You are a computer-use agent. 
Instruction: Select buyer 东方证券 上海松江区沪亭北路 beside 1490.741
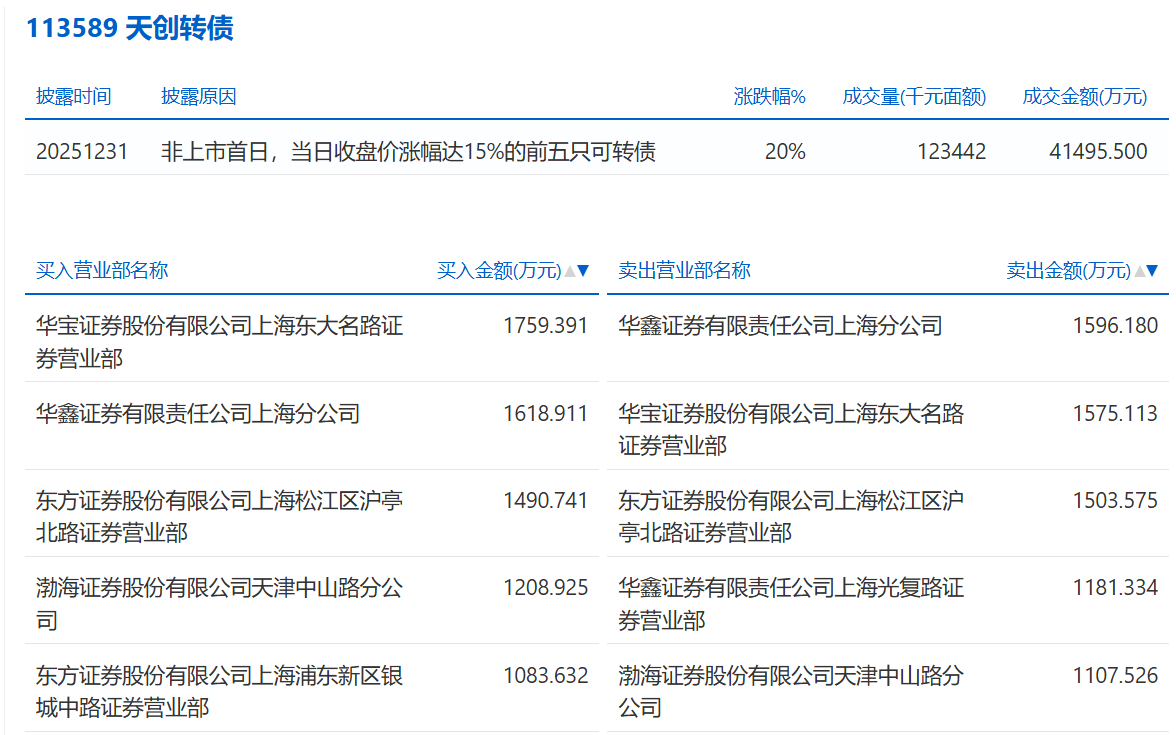pyautogui.click(x=220, y=517)
